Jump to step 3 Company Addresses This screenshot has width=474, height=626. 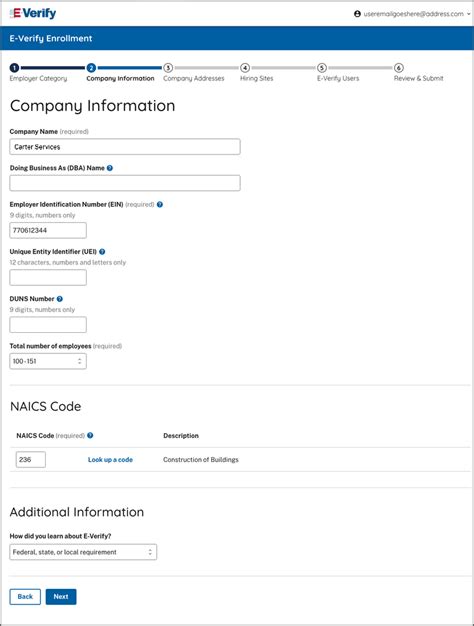(x=194, y=73)
